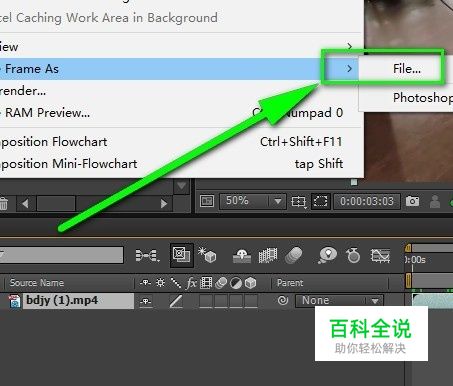The image size is (453, 386).
Task: Toggle frame blending box for bdjy (1).mp4
Action: tap(206, 301)
